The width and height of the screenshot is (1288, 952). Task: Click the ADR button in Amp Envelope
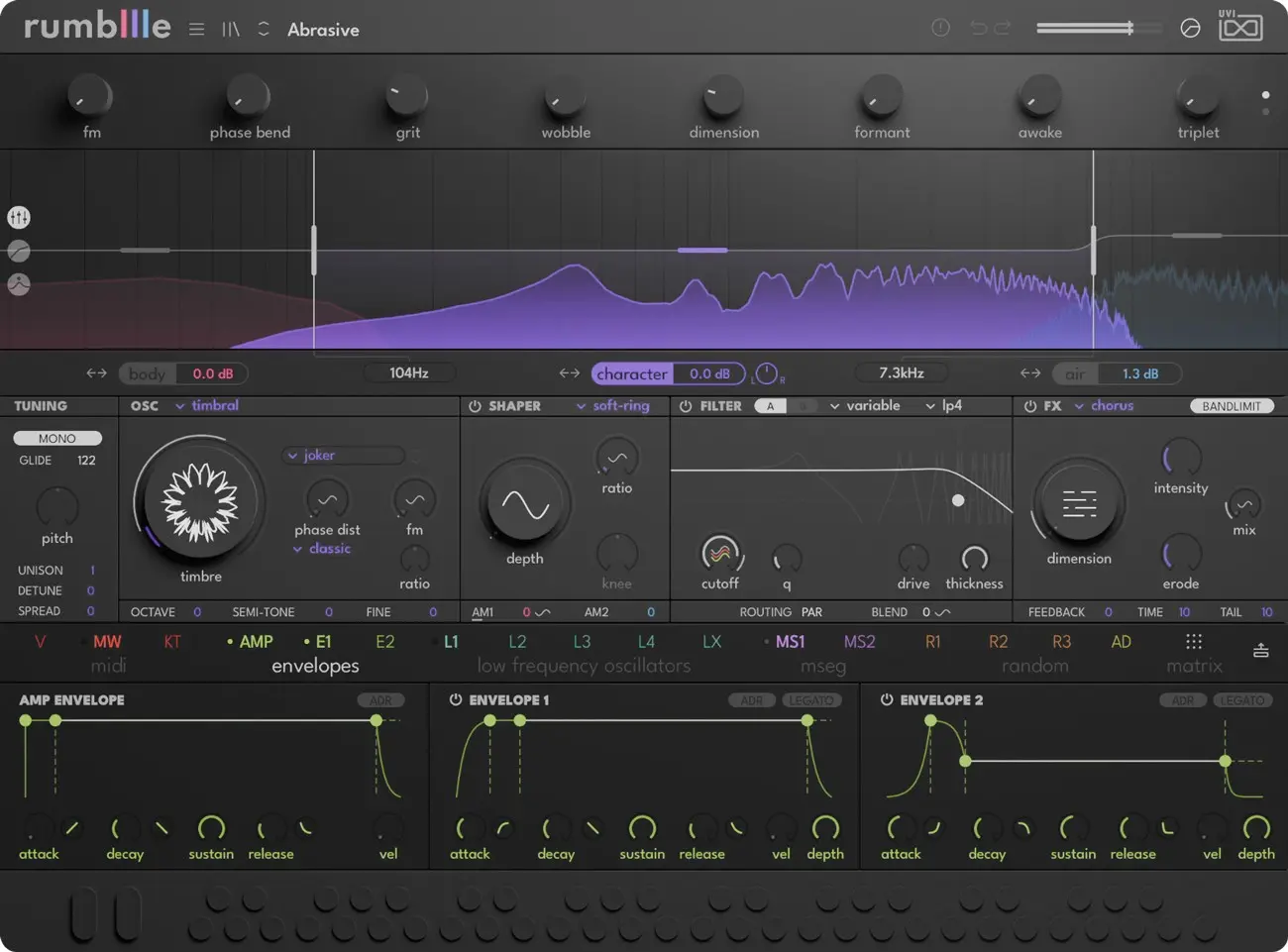click(x=380, y=700)
